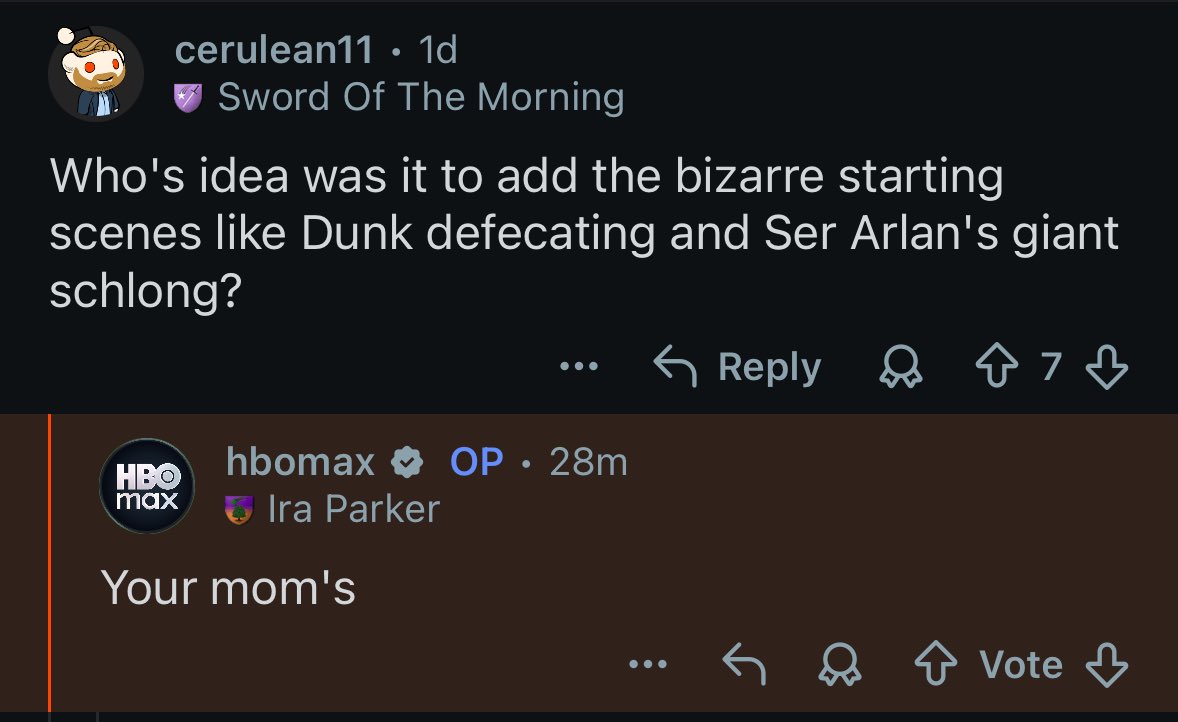Image resolution: width=1178 pixels, height=722 pixels.
Task: Click the verified badge next to hbomax
Action: coord(405,462)
